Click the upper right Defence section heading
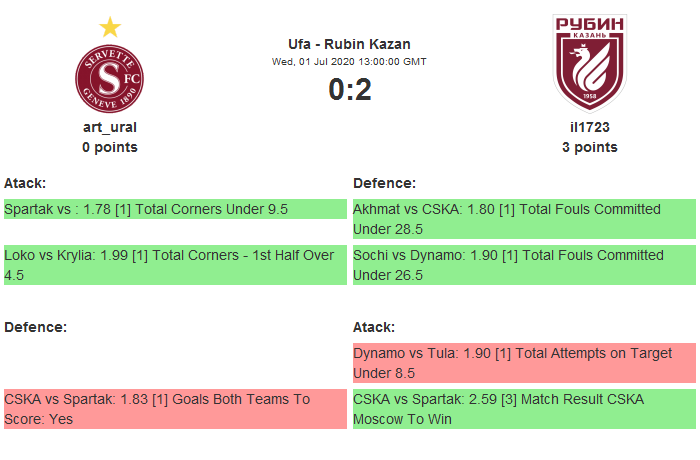Image resolution: width=700 pixels, height=460 pixels. coord(384,183)
